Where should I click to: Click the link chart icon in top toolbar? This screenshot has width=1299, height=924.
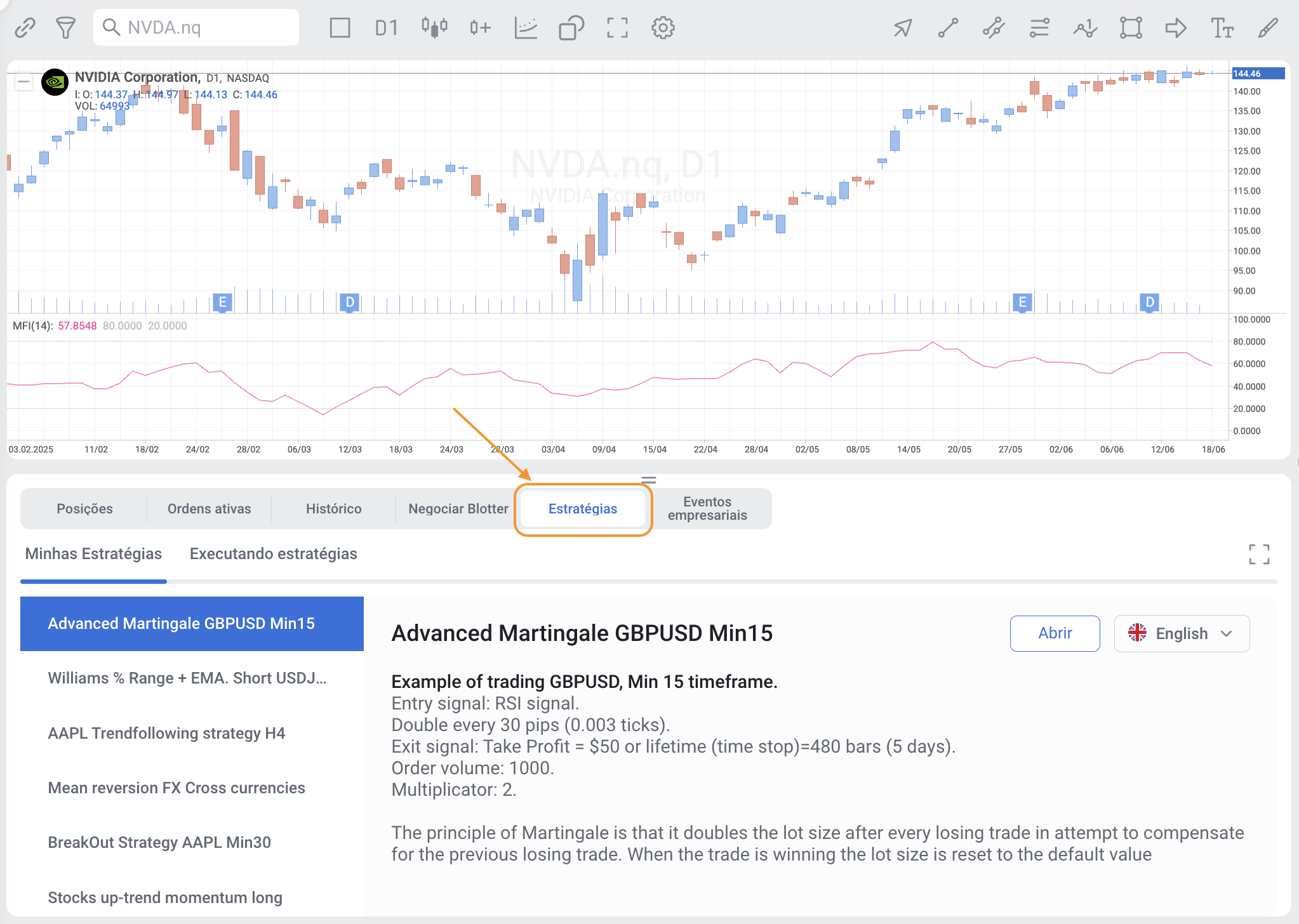[25, 28]
